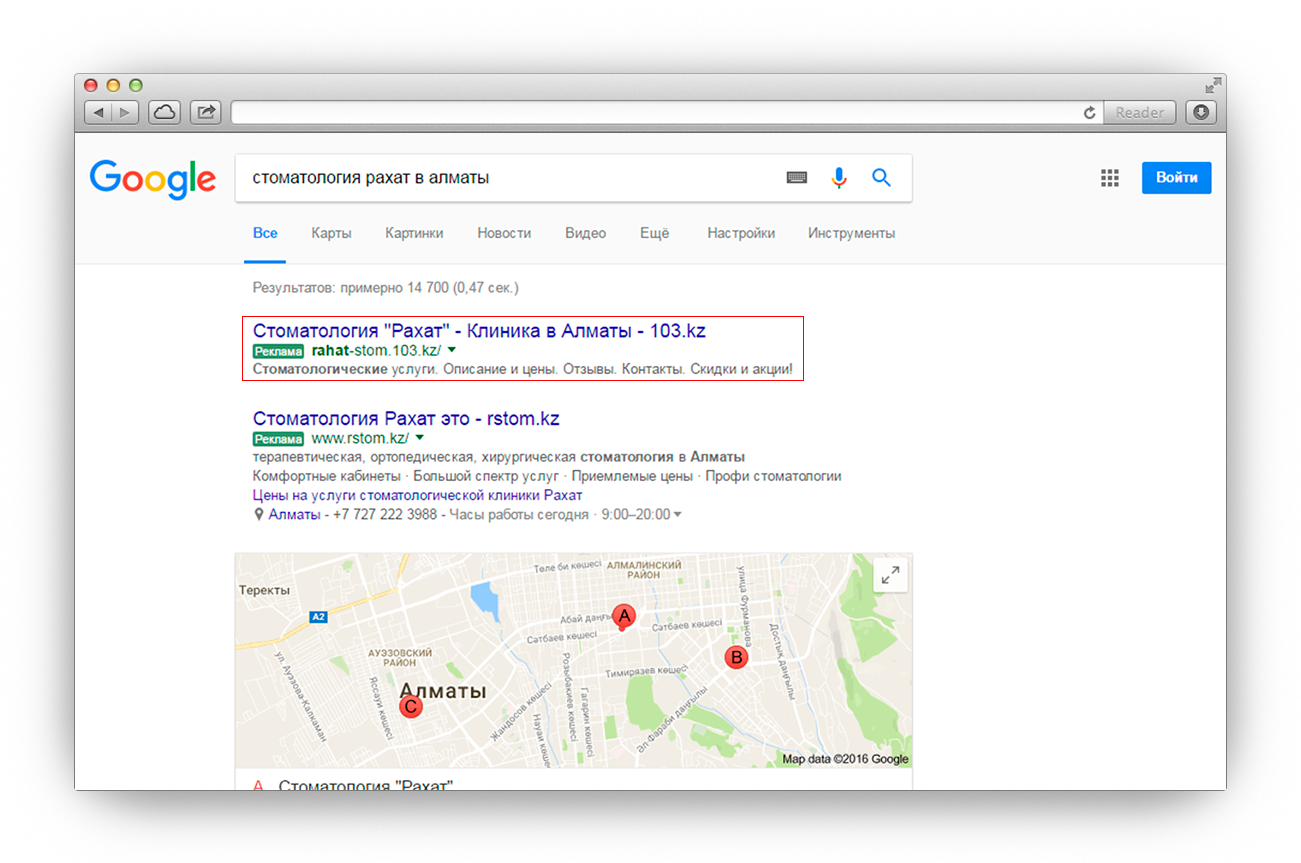
Task: Switch to the Картинки tab
Action: [414, 233]
